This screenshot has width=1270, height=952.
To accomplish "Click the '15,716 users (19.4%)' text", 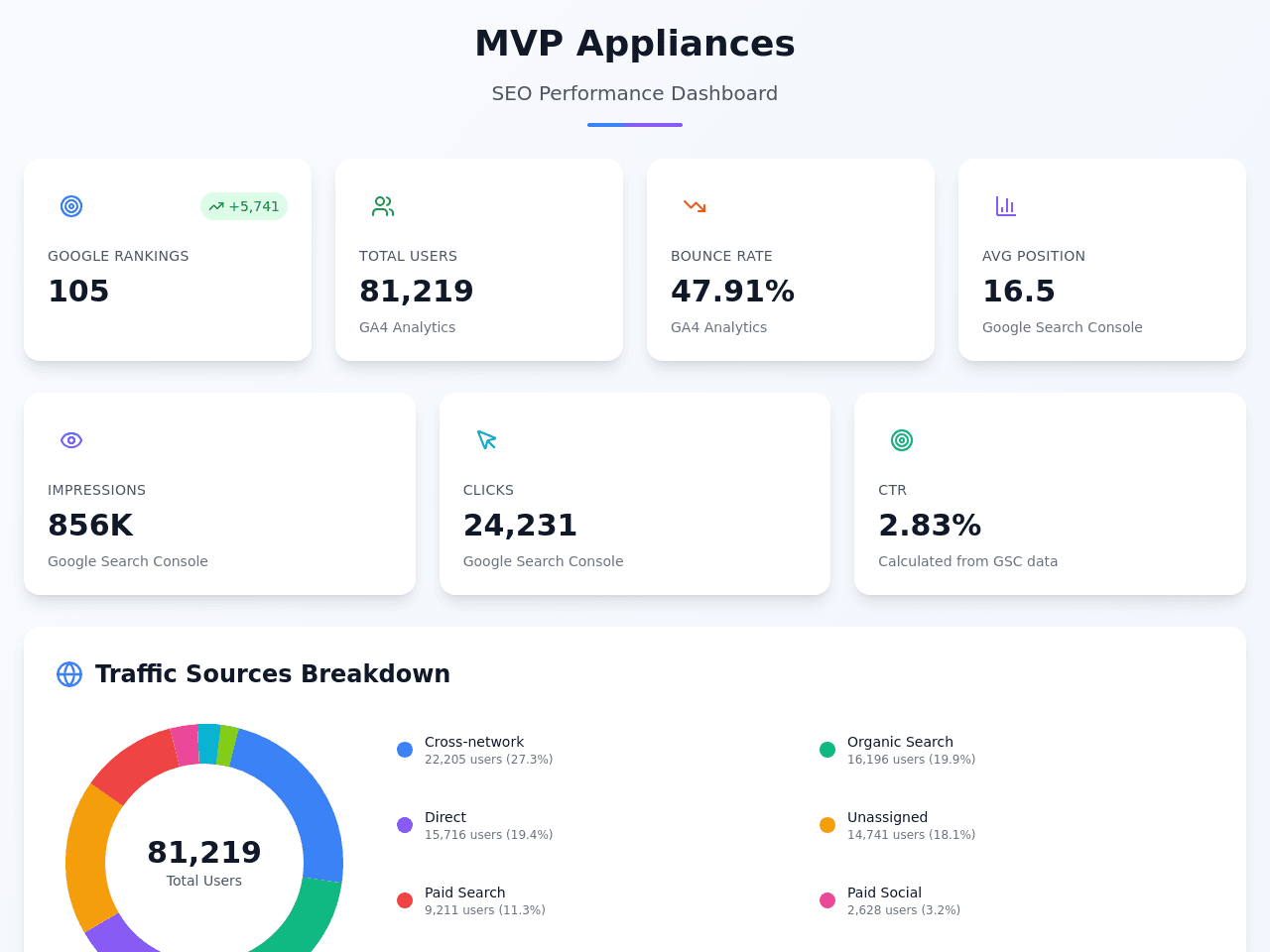I will (489, 835).
